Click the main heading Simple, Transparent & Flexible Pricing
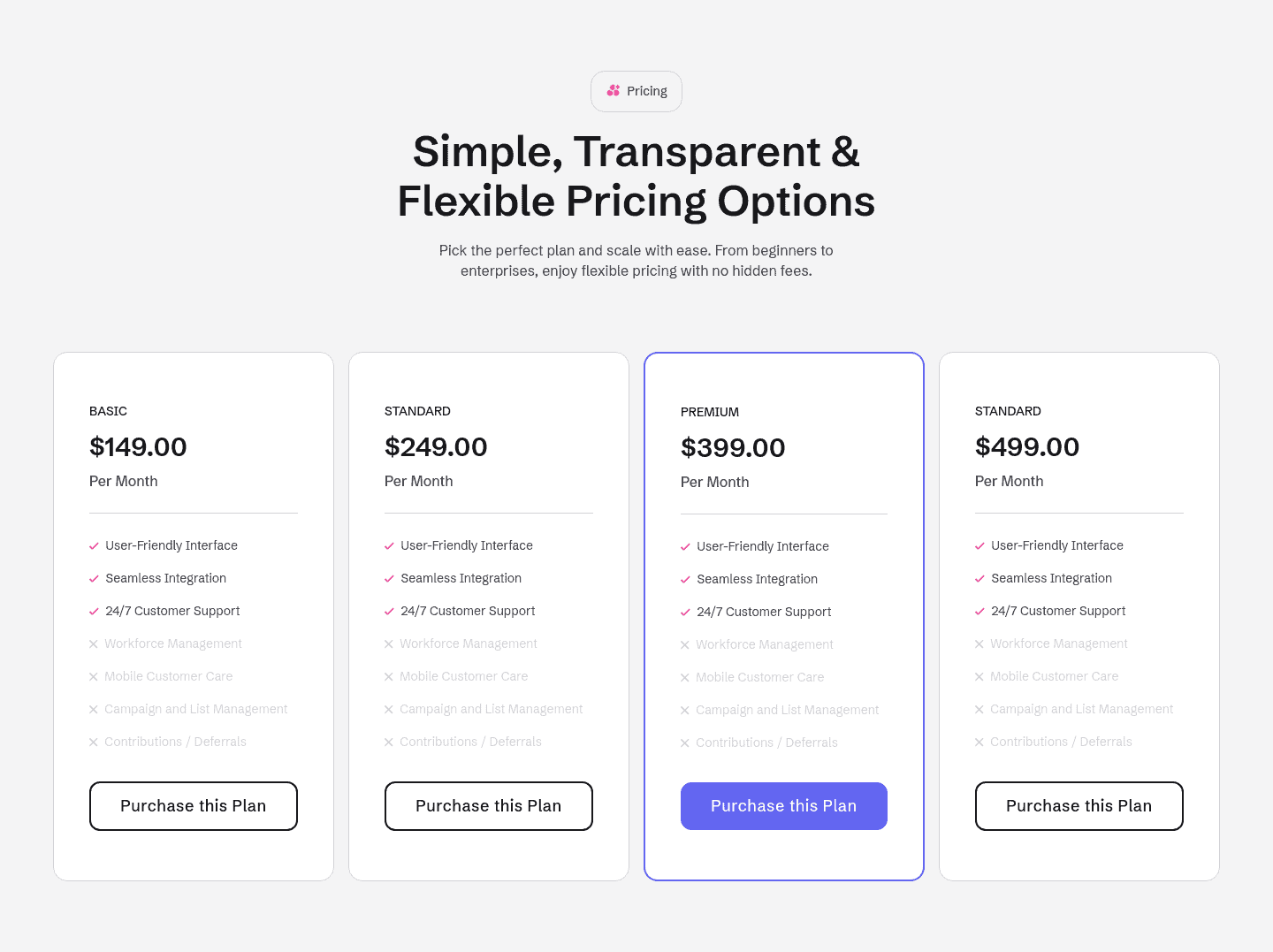Viewport: 1273px width, 952px height. 636,176
